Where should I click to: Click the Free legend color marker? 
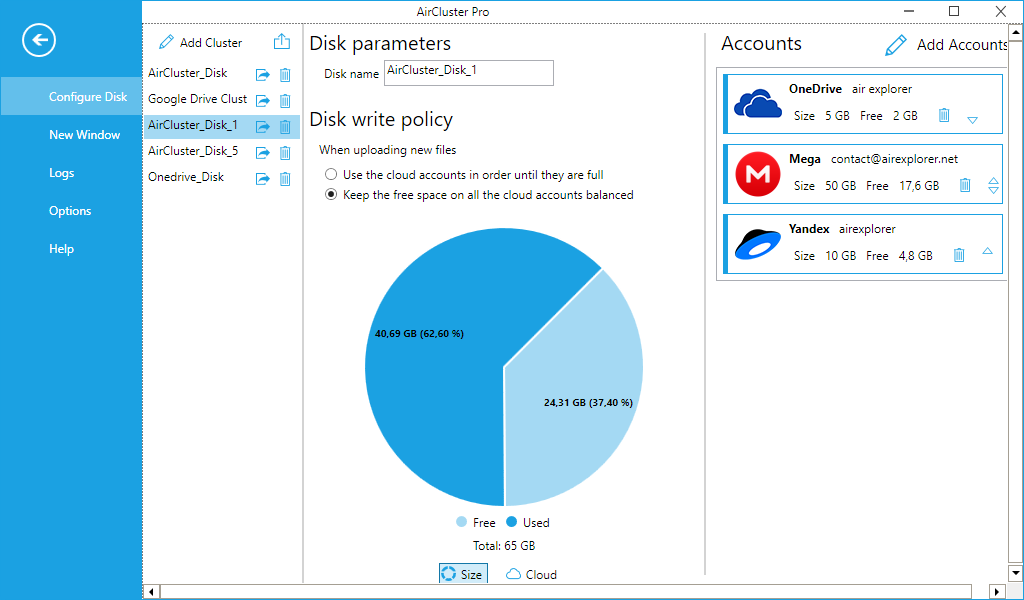click(462, 522)
